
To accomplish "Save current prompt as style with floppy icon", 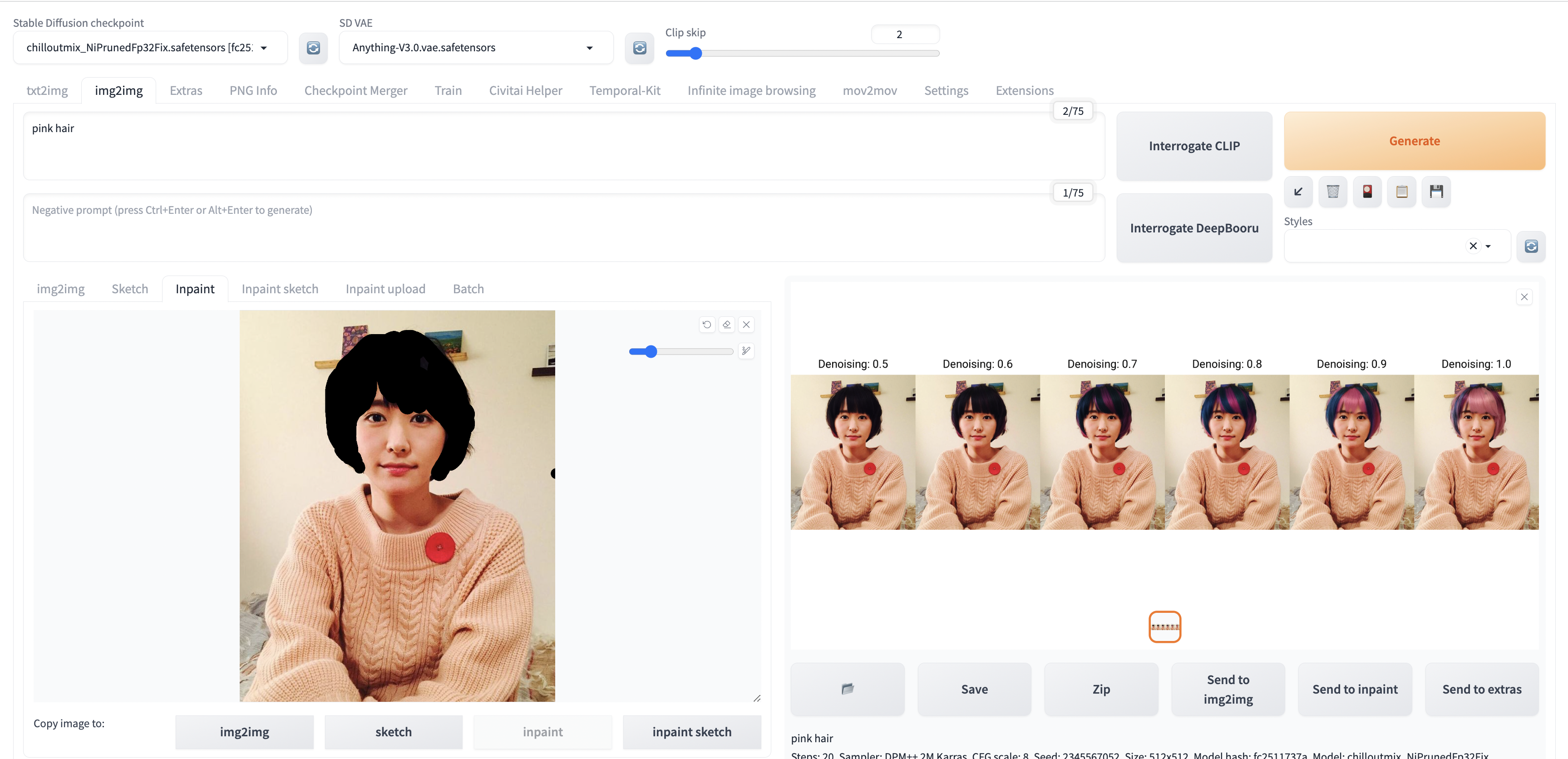I will pos(1436,192).
